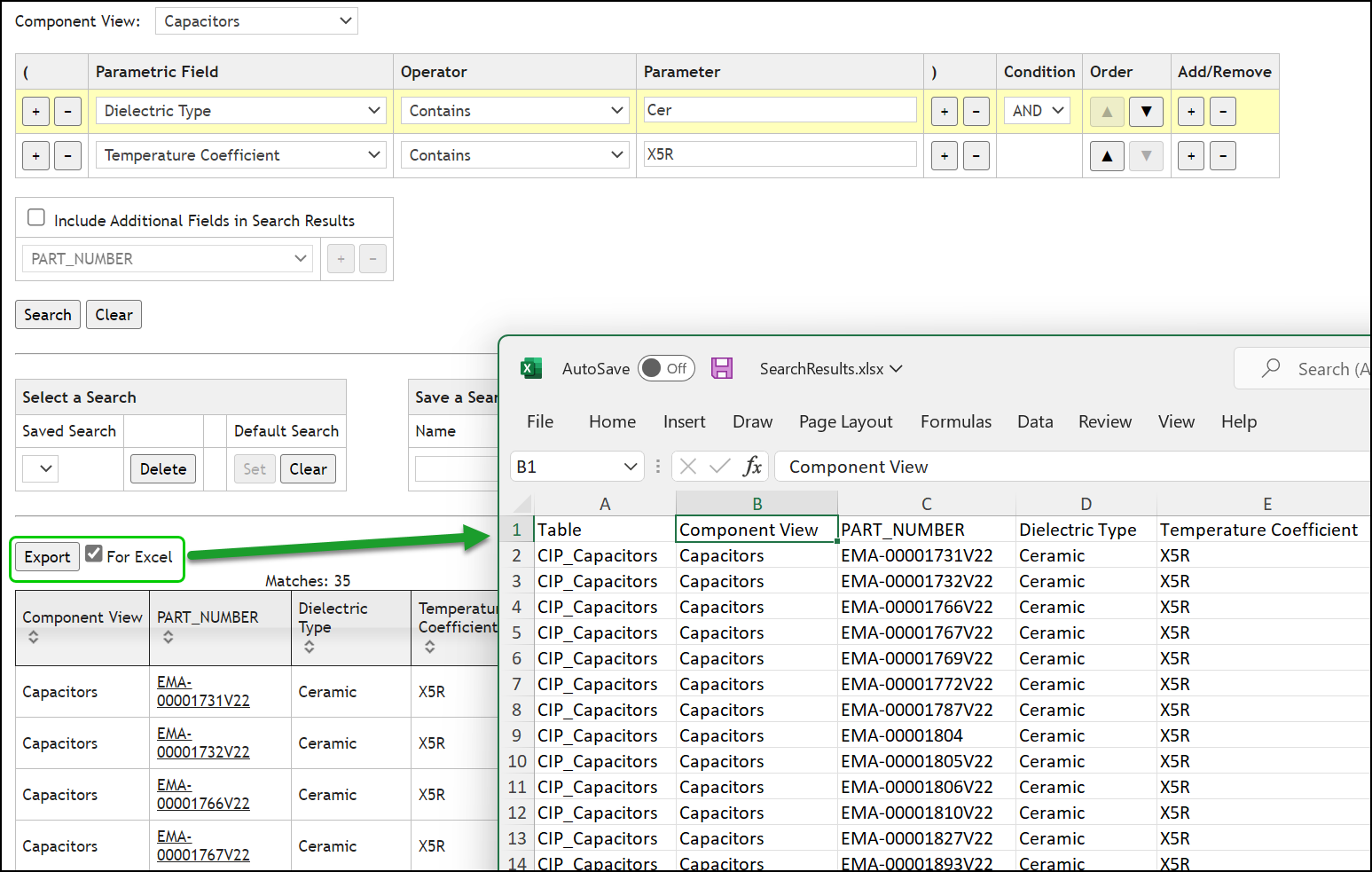Image resolution: width=1372 pixels, height=872 pixels.
Task: Click the up order arrow for the Temperature Coefficient row
Action: (x=1107, y=155)
